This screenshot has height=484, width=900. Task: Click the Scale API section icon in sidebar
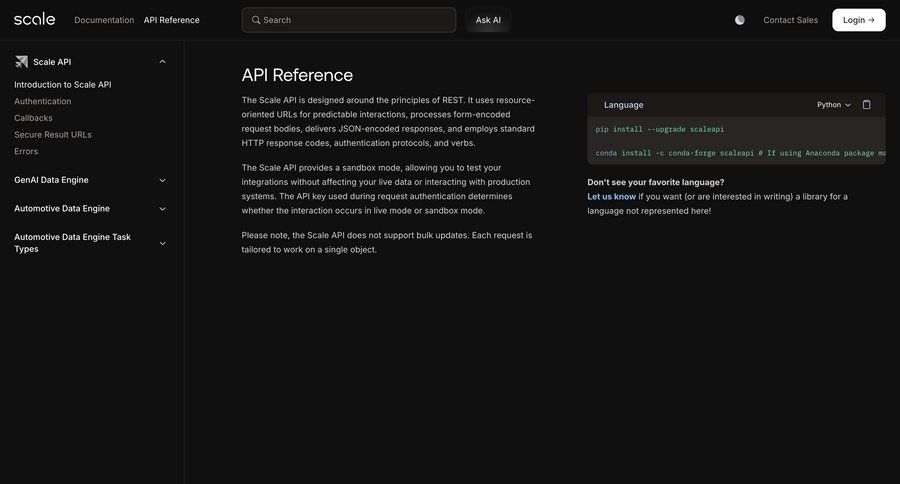click(x=21, y=62)
